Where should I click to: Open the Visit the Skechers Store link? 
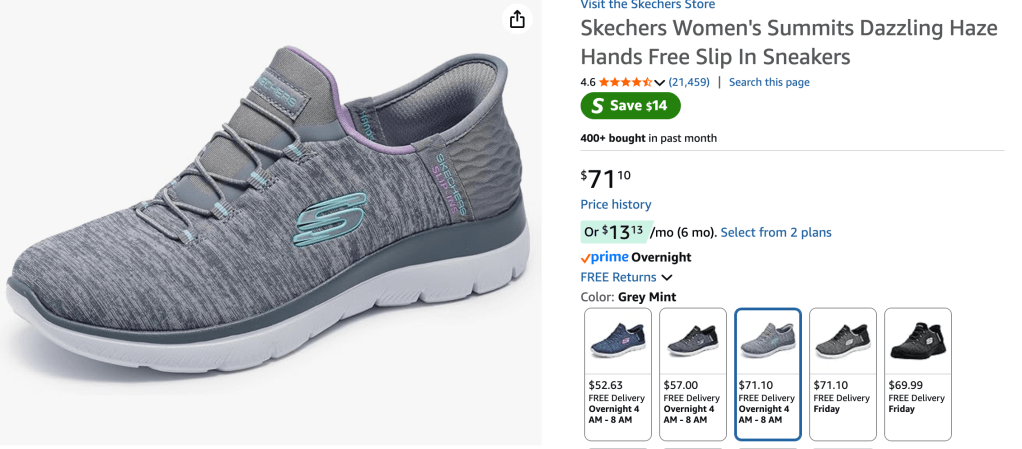click(647, 5)
